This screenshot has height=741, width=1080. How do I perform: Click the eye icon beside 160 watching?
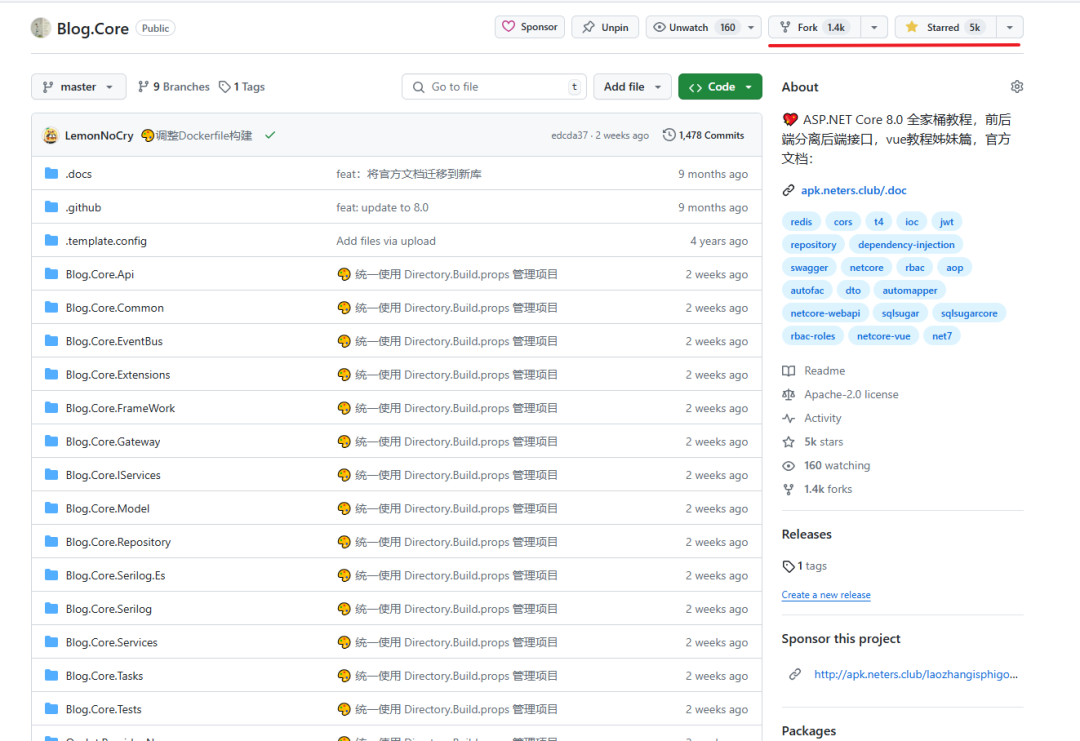click(789, 466)
